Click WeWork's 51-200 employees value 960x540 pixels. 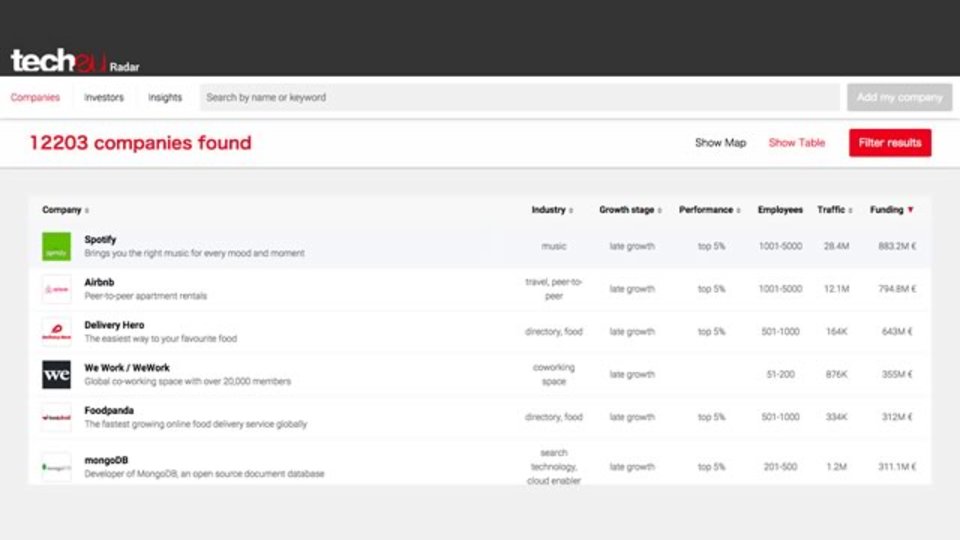[x=780, y=374]
